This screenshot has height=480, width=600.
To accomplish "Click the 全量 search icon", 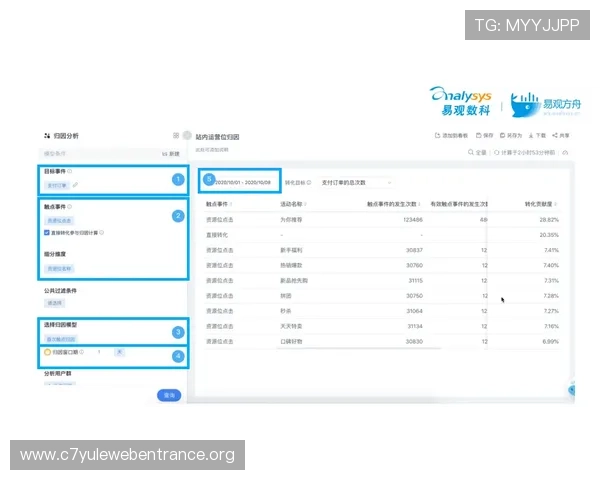I will 471,152.
